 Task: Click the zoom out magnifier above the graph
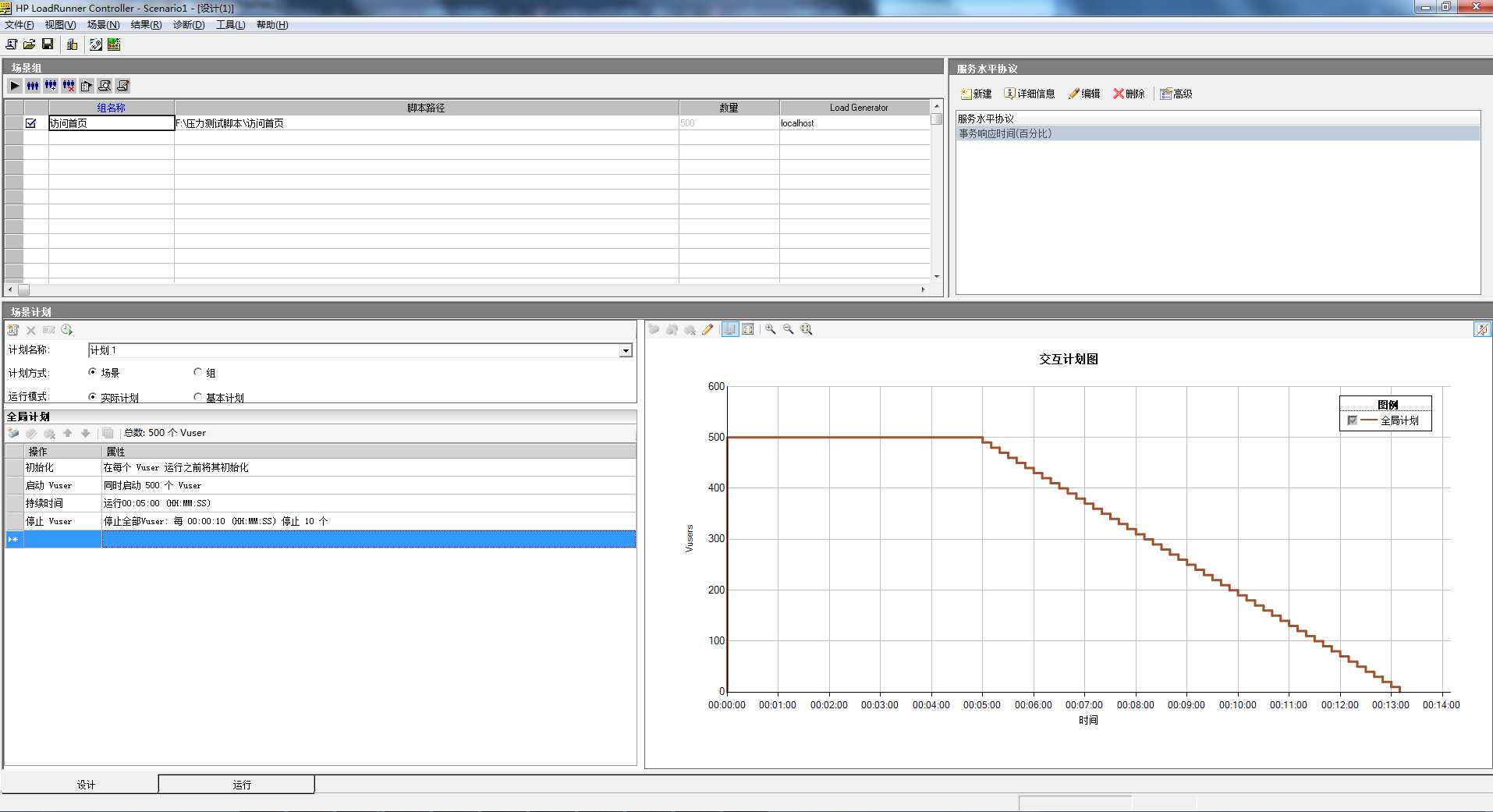tap(789, 329)
